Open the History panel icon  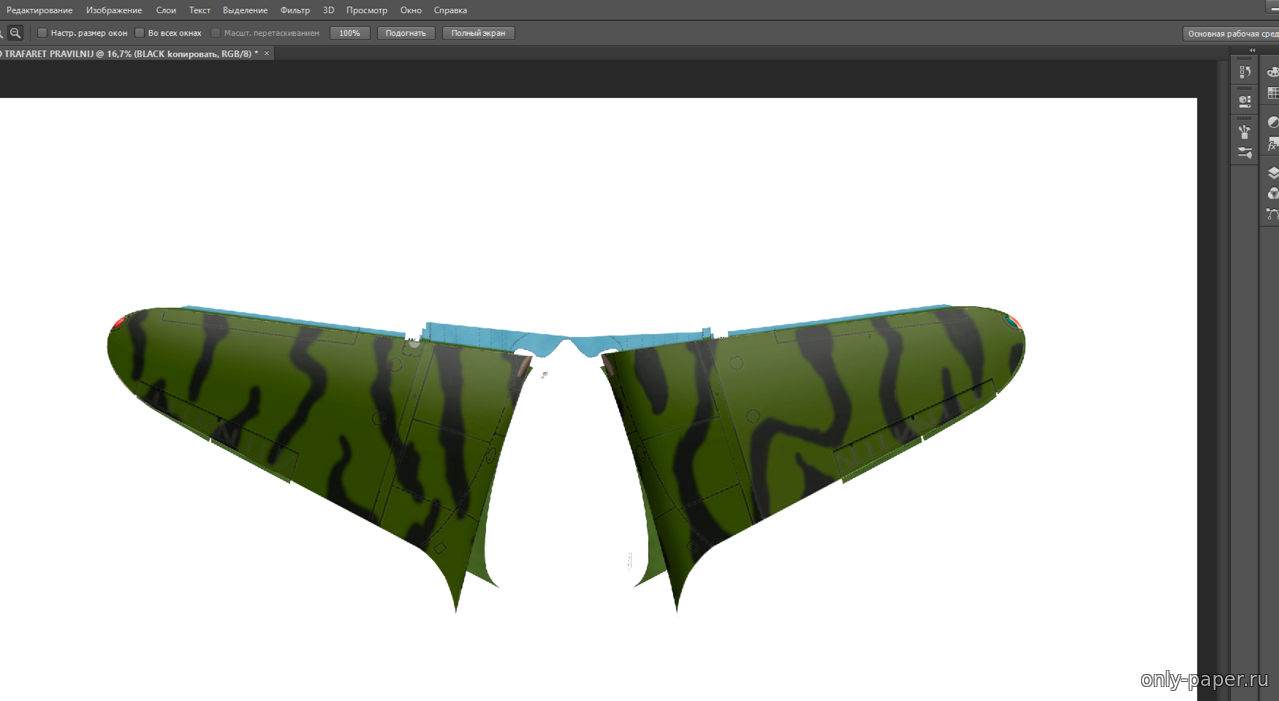(x=1245, y=73)
